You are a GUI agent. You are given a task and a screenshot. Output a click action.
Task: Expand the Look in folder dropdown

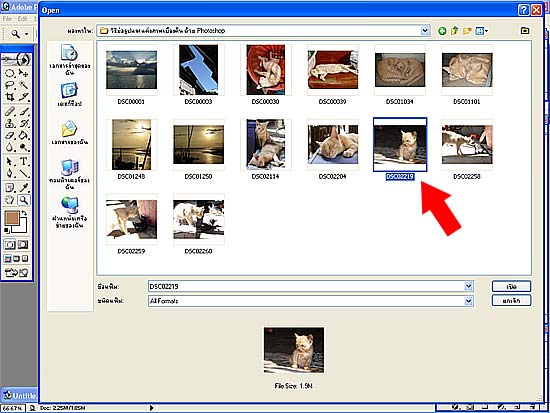pos(425,31)
